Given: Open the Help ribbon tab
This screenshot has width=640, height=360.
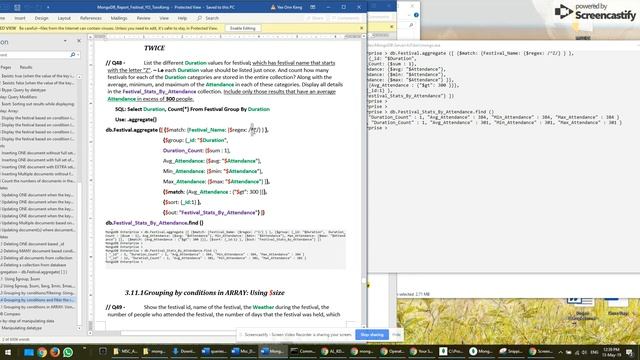Looking at the screenshot, I should tap(182, 18).
